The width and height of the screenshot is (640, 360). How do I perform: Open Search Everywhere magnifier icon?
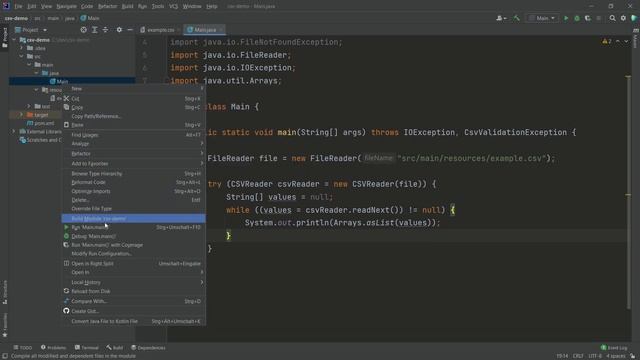click(x=612, y=18)
